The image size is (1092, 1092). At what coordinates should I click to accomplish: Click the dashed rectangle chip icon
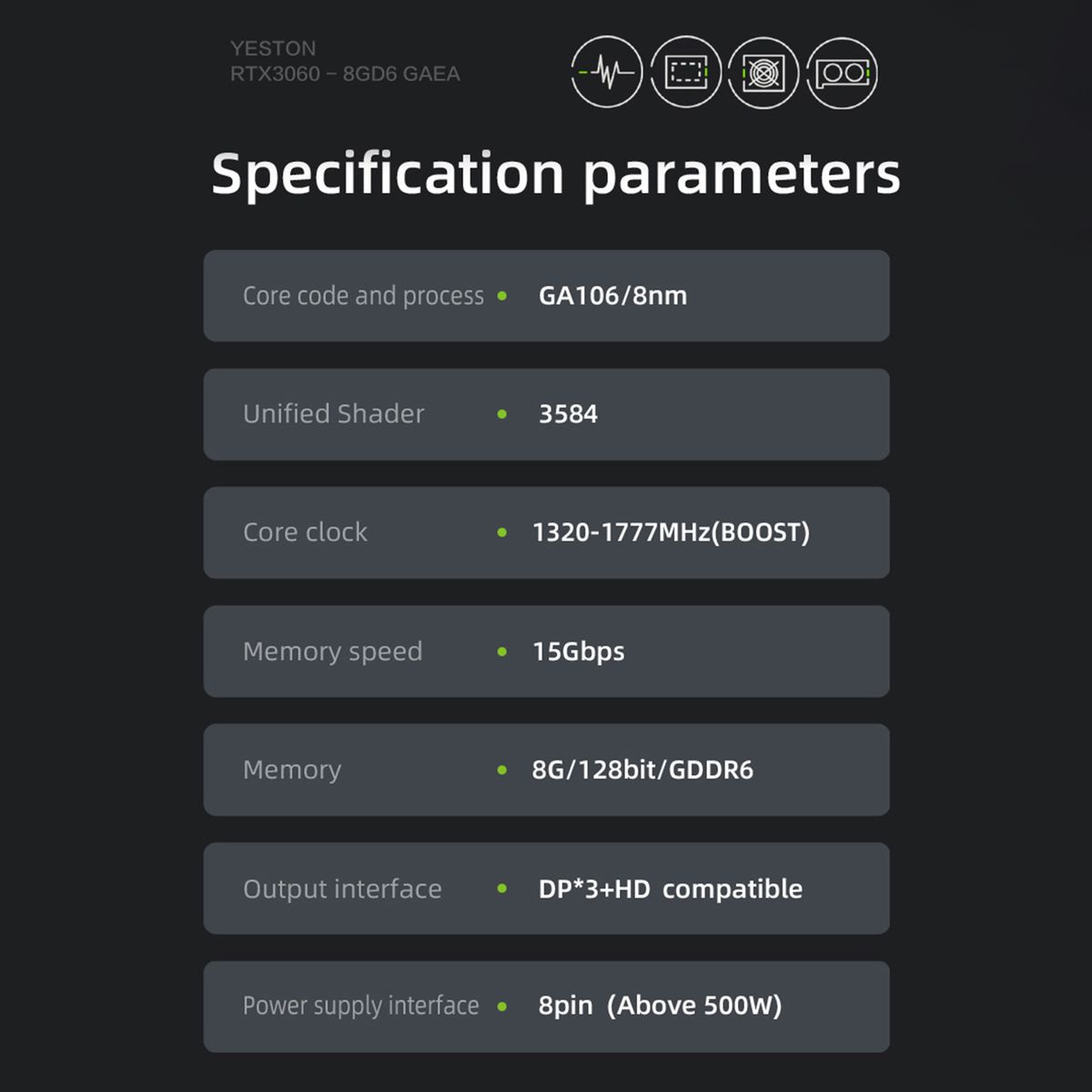pyautogui.click(x=686, y=72)
